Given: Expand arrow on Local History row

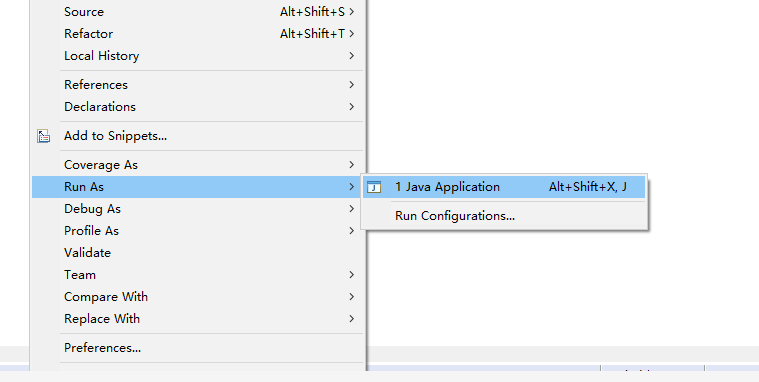Looking at the screenshot, I should click(352, 56).
